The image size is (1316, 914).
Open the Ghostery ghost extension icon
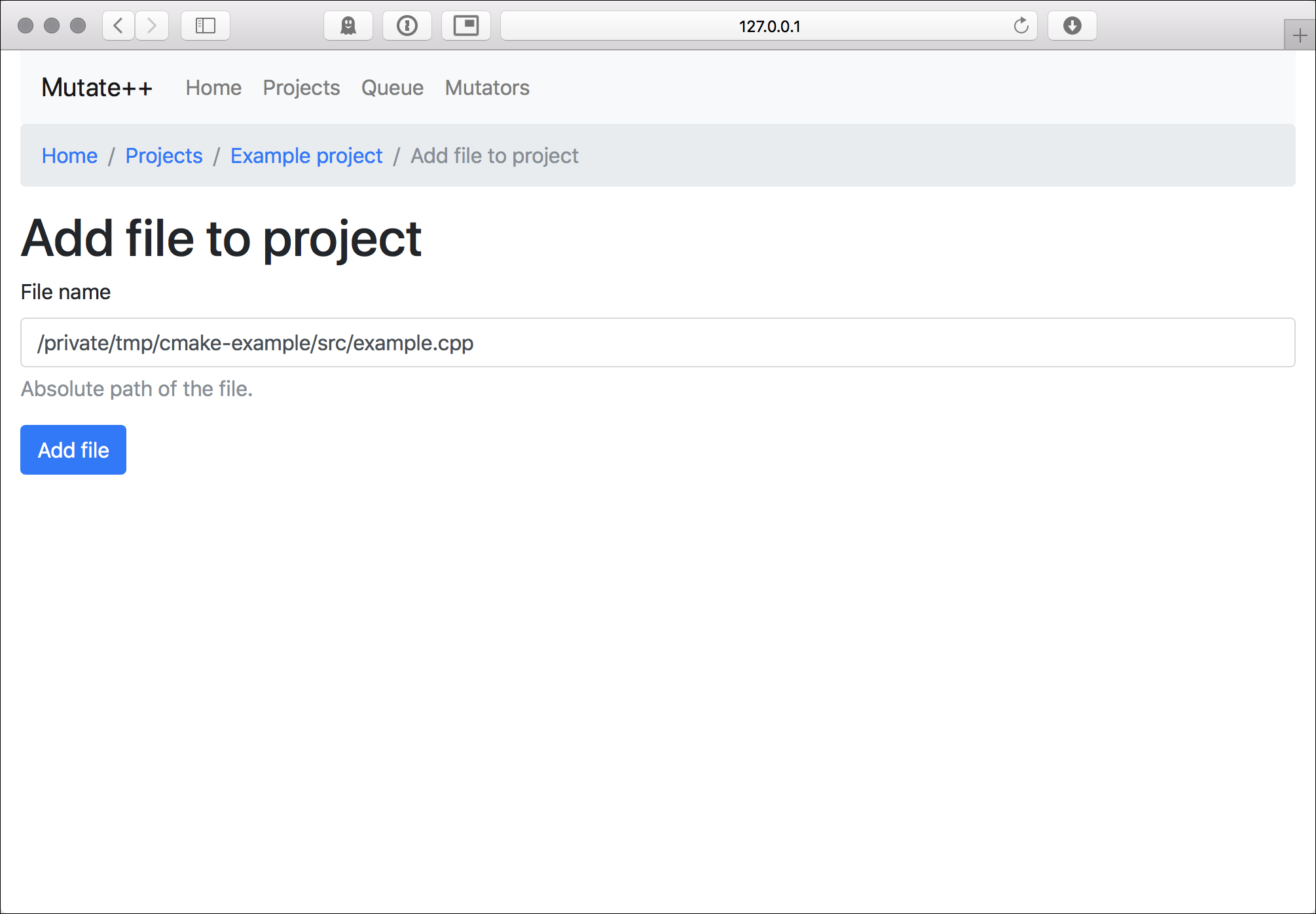tap(348, 26)
